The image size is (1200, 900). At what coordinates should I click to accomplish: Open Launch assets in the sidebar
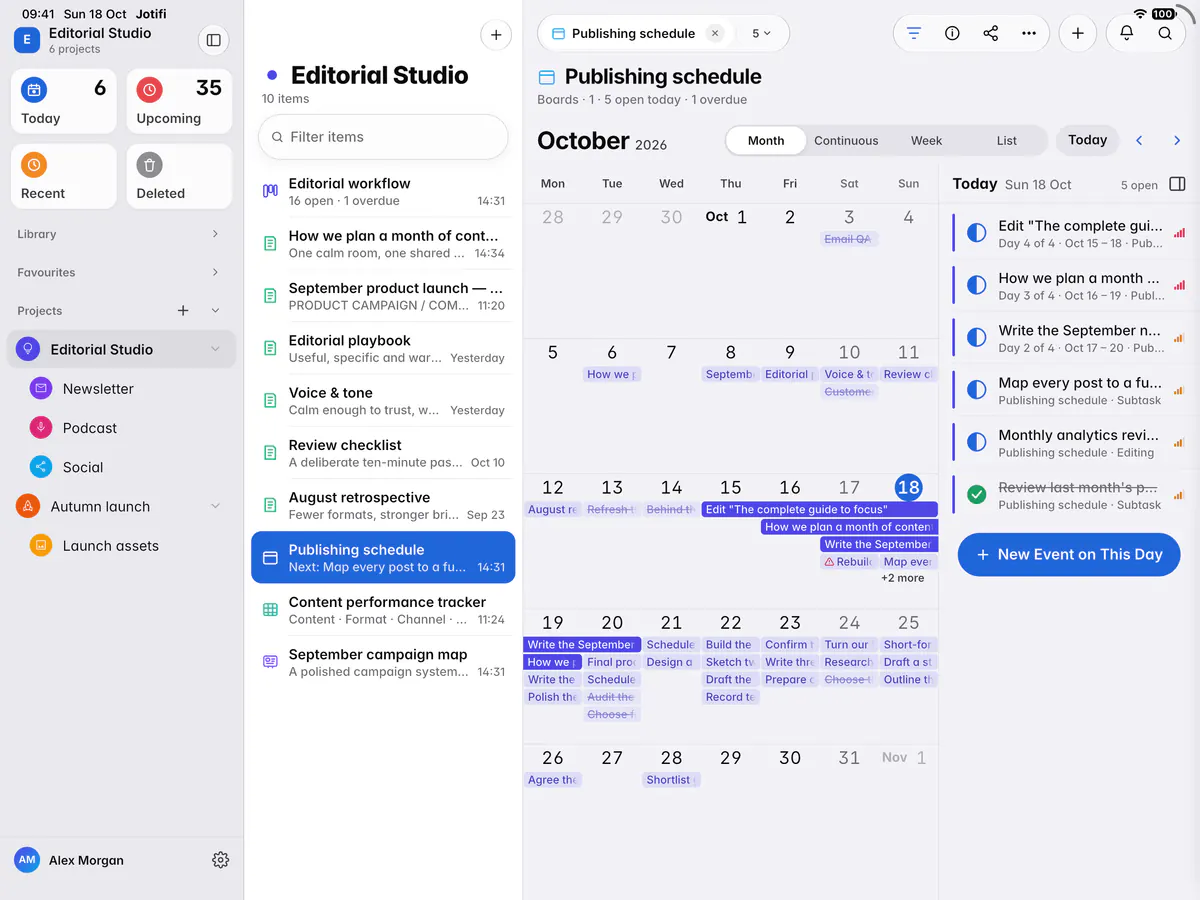click(122, 546)
